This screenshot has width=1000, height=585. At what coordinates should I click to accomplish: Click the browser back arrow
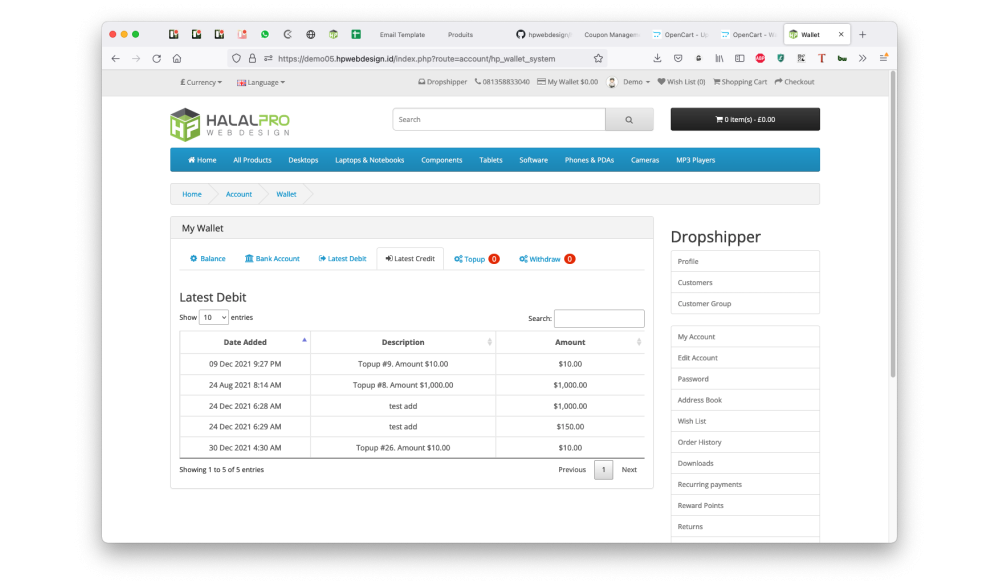(115, 59)
